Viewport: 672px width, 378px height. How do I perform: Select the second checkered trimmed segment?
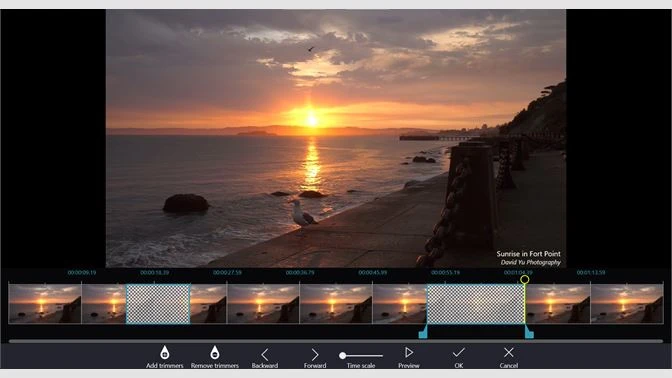pyautogui.click(x=476, y=303)
